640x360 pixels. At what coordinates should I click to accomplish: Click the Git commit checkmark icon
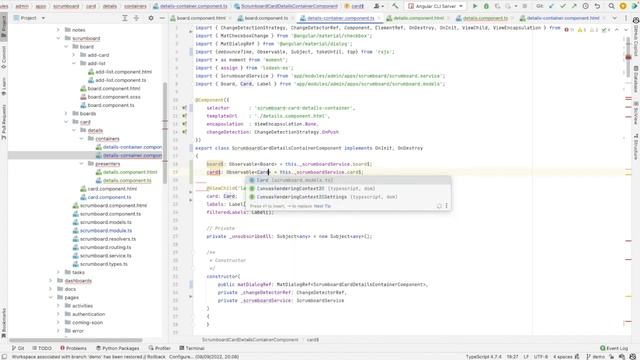[563, 6]
